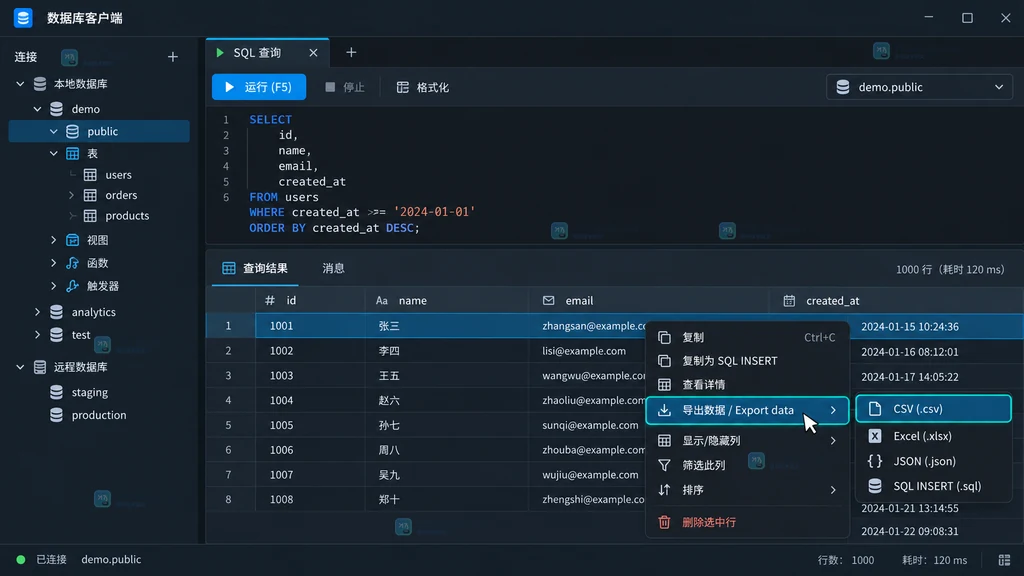
Task: Click the 视图 views icon
Action: tap(72, 240)
